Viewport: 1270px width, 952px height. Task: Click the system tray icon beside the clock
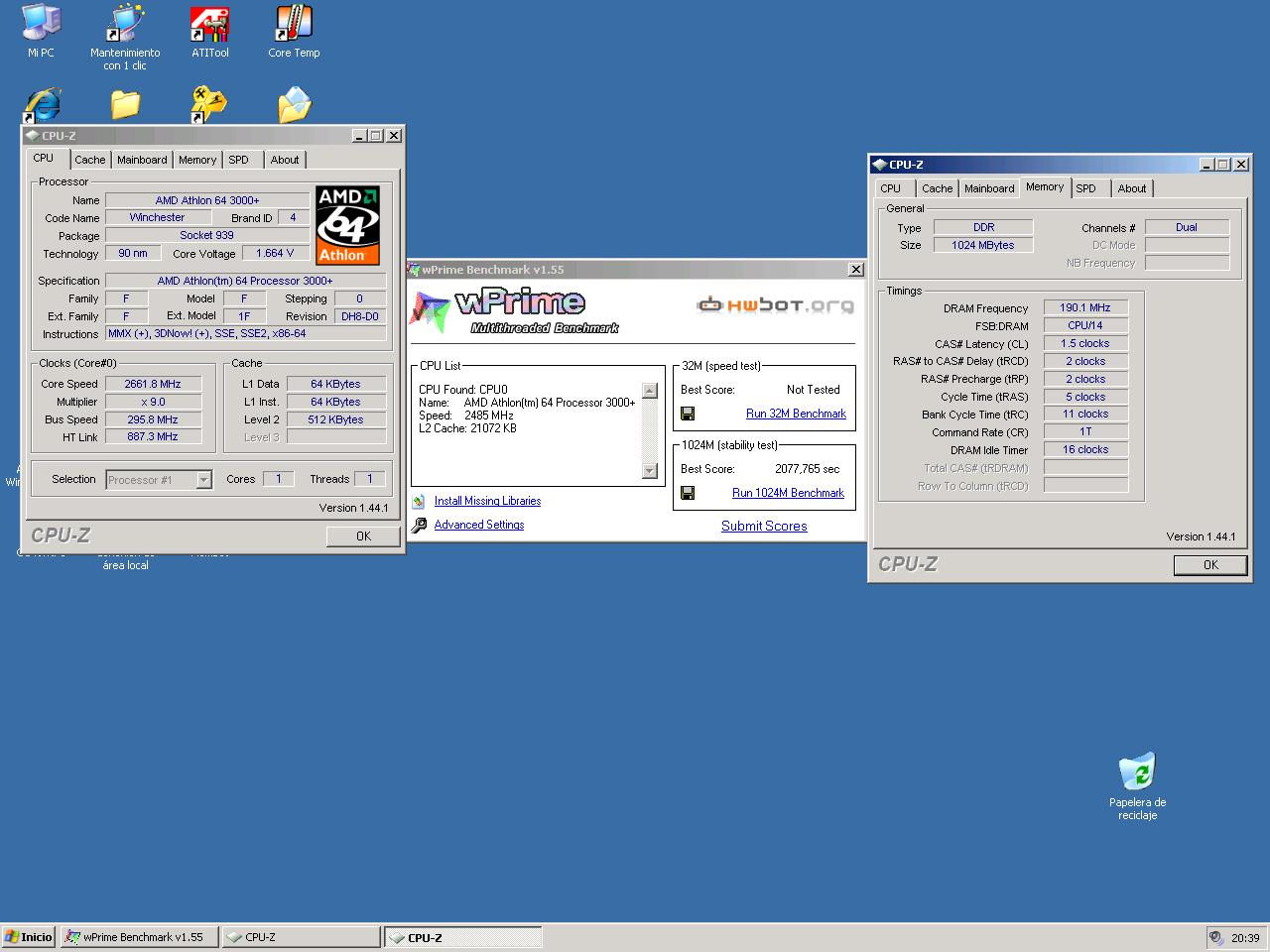pos(1216,938)
